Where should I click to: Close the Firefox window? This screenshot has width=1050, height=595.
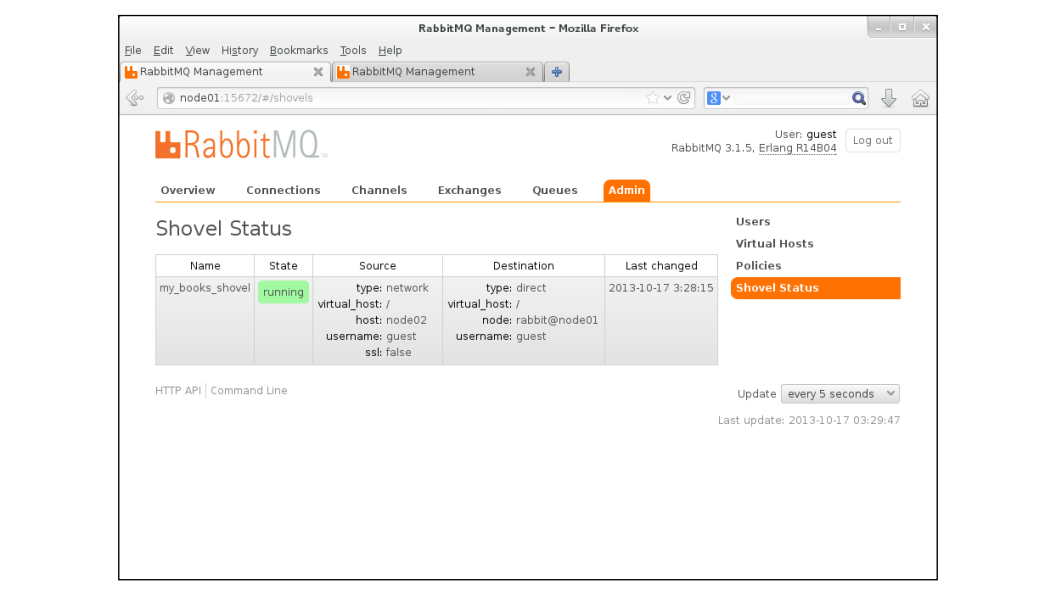pyautogui.click(x=925, y=27)
